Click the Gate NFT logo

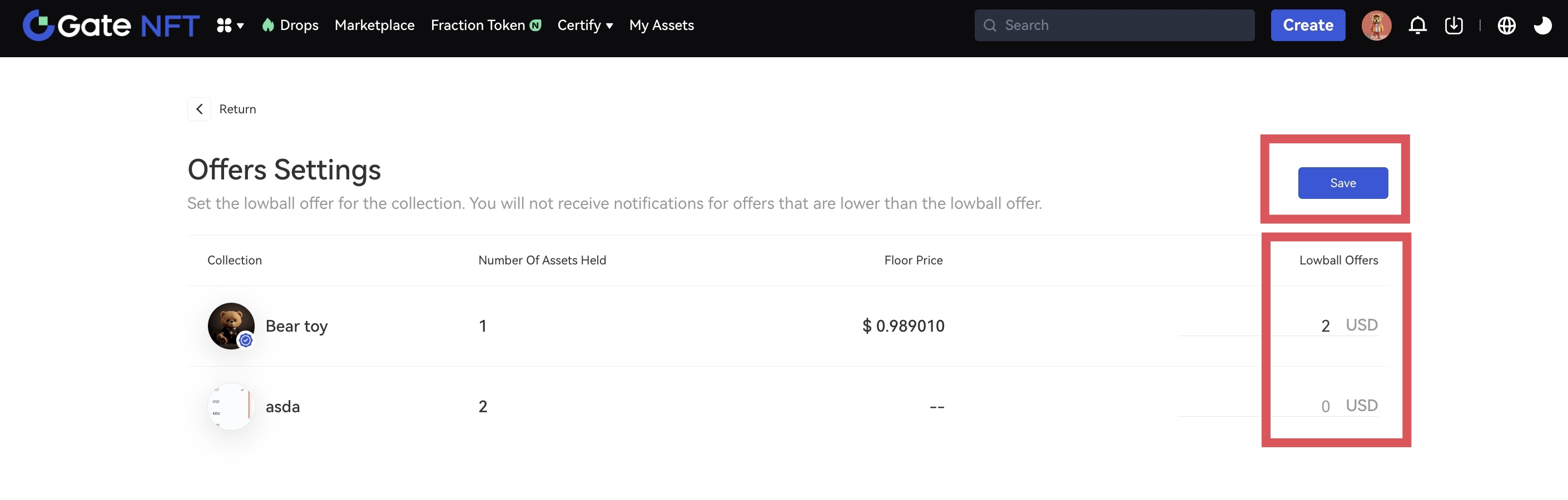pos(111,26)
